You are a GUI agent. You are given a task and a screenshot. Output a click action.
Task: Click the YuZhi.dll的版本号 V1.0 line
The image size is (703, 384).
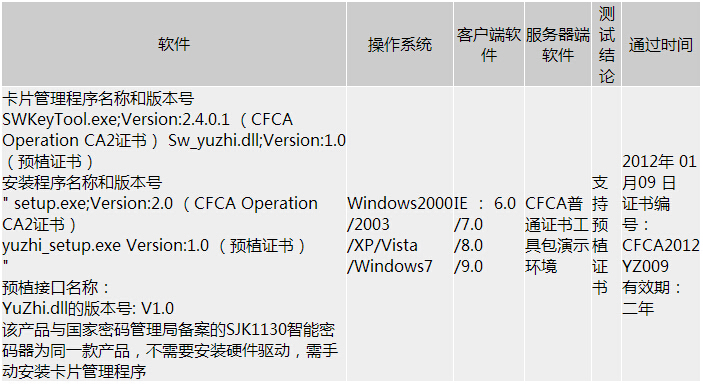(x=88, y=308)
